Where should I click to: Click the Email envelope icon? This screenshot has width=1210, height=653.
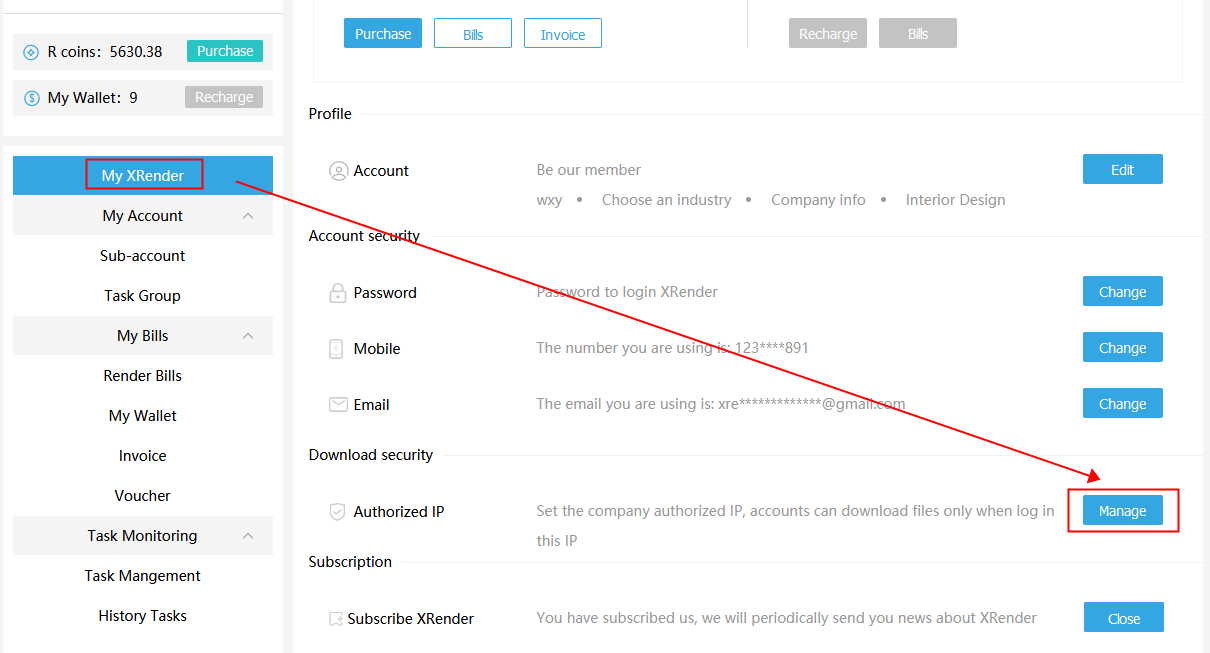click(x=338, y=405)
